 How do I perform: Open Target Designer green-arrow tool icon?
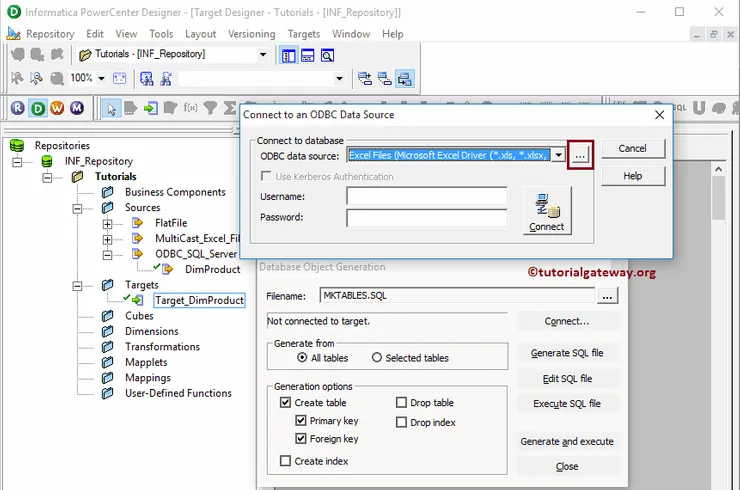coord(151,109)
